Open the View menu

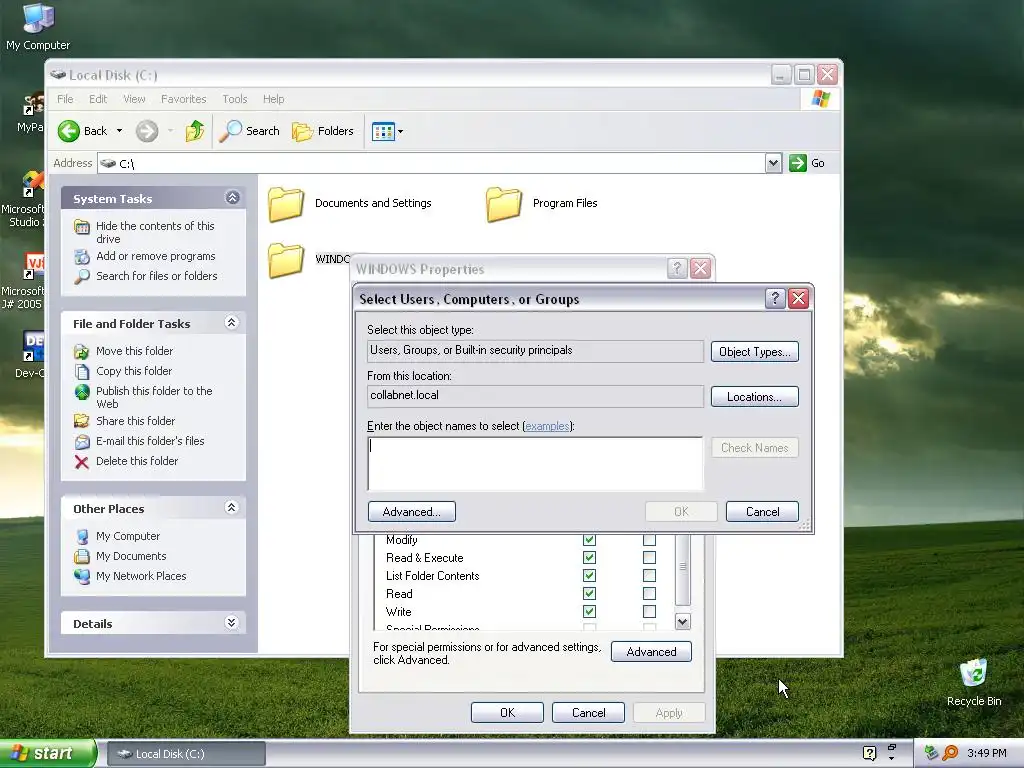[x=134, y=99]
